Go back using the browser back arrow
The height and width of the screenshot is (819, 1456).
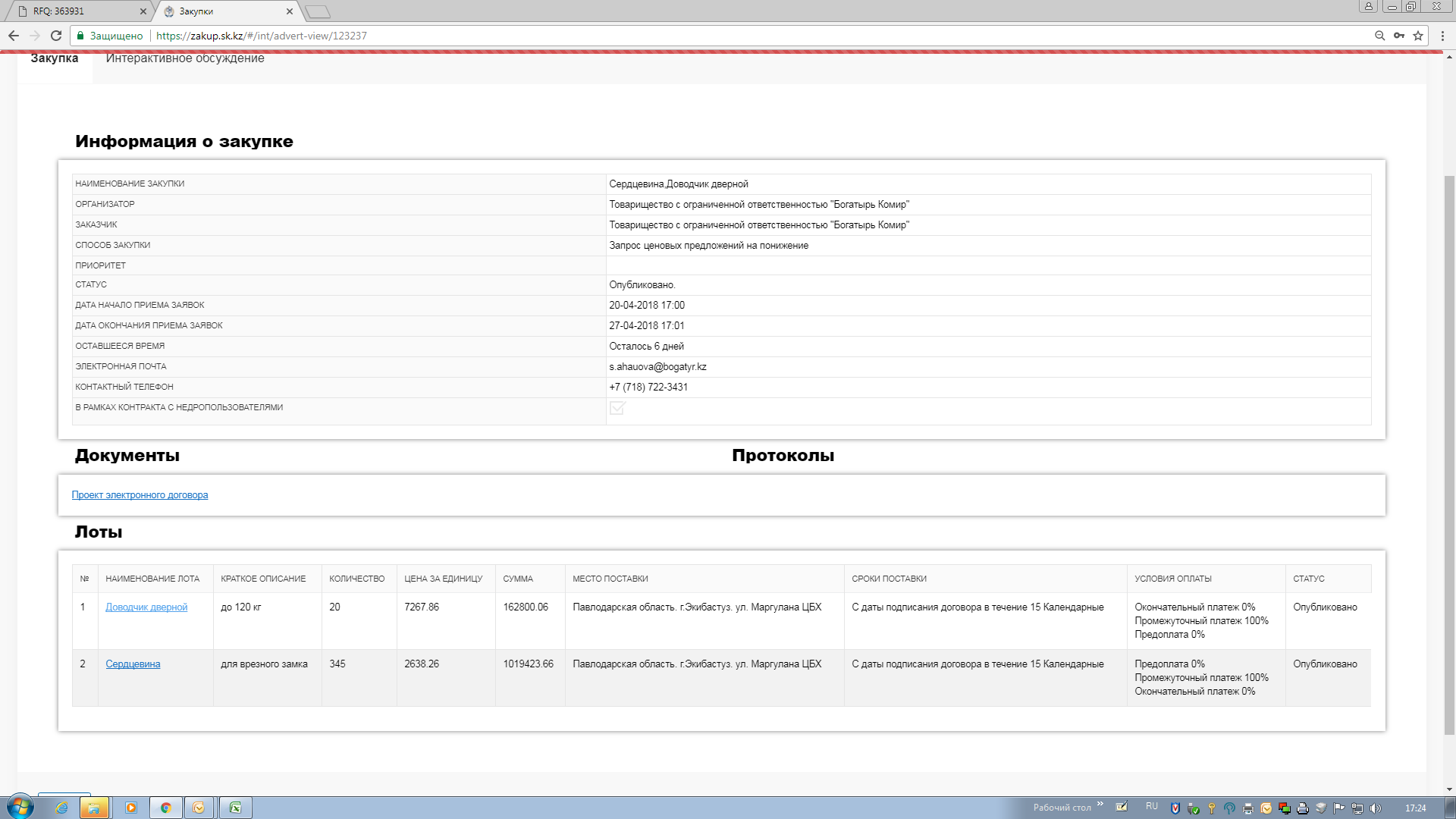click(14, 36)
